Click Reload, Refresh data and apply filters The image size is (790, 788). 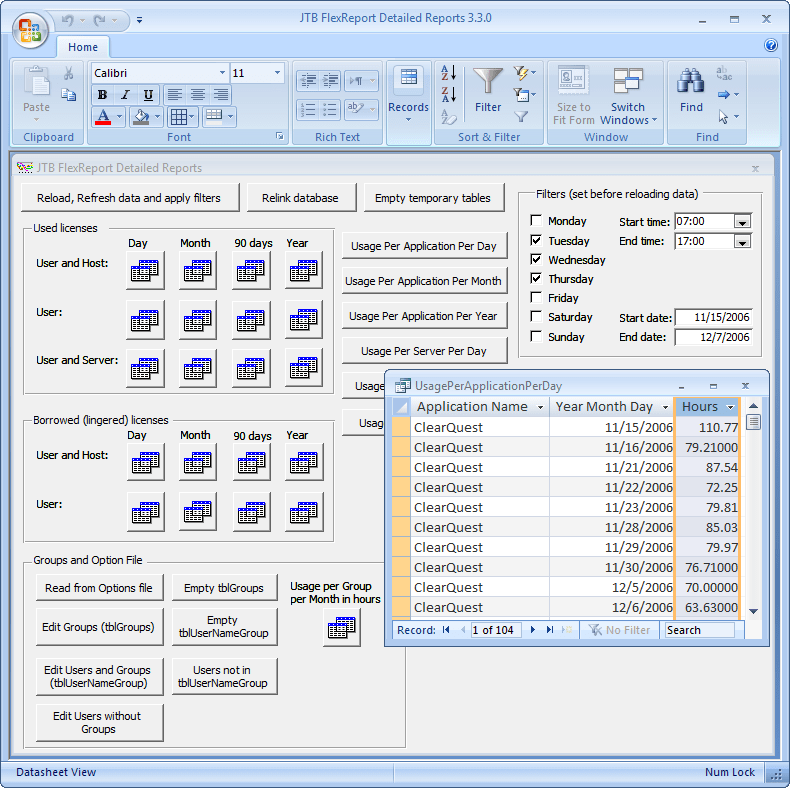129,198
